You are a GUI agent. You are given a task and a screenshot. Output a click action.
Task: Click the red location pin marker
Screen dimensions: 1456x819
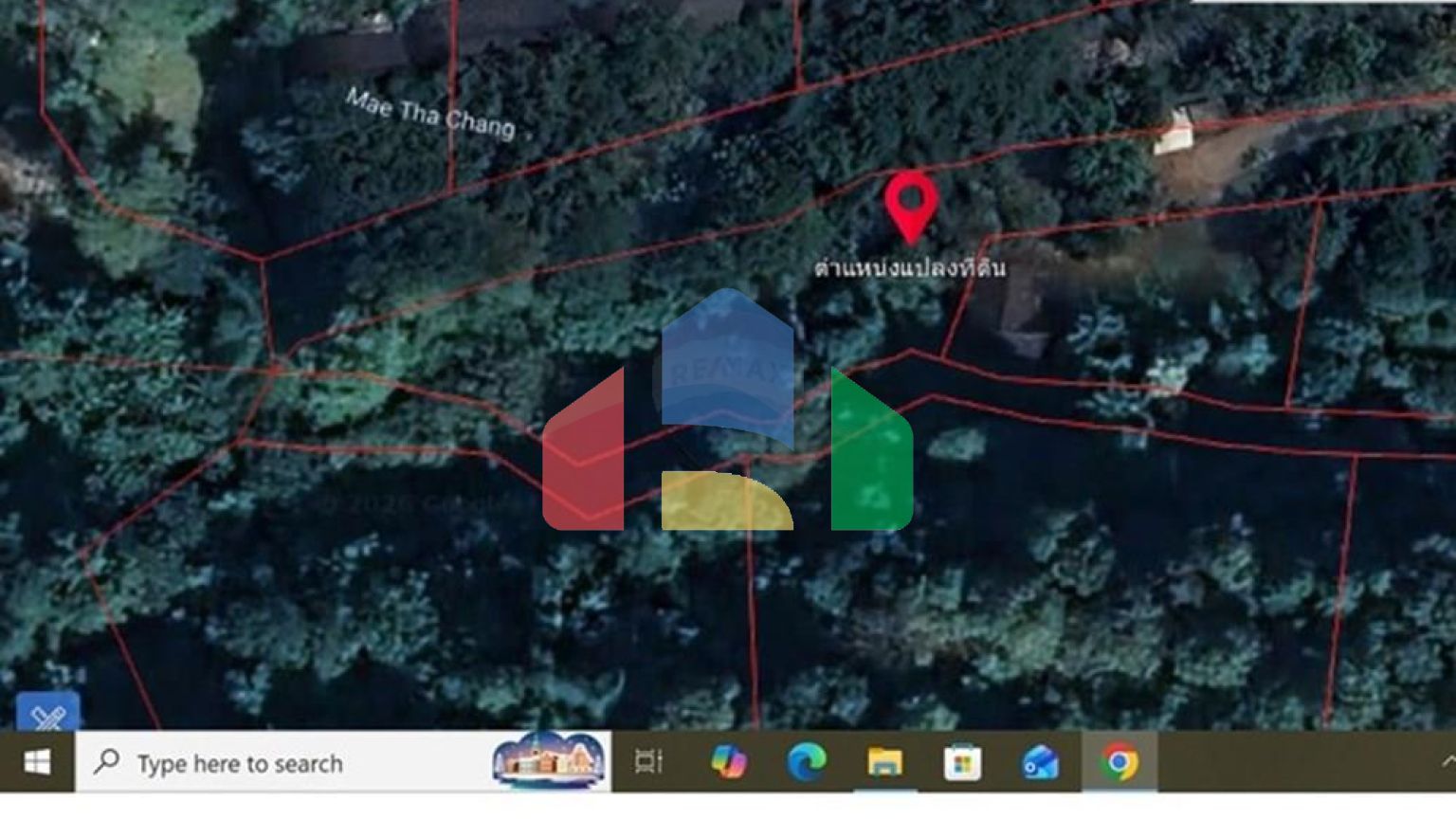coord(911,202)
